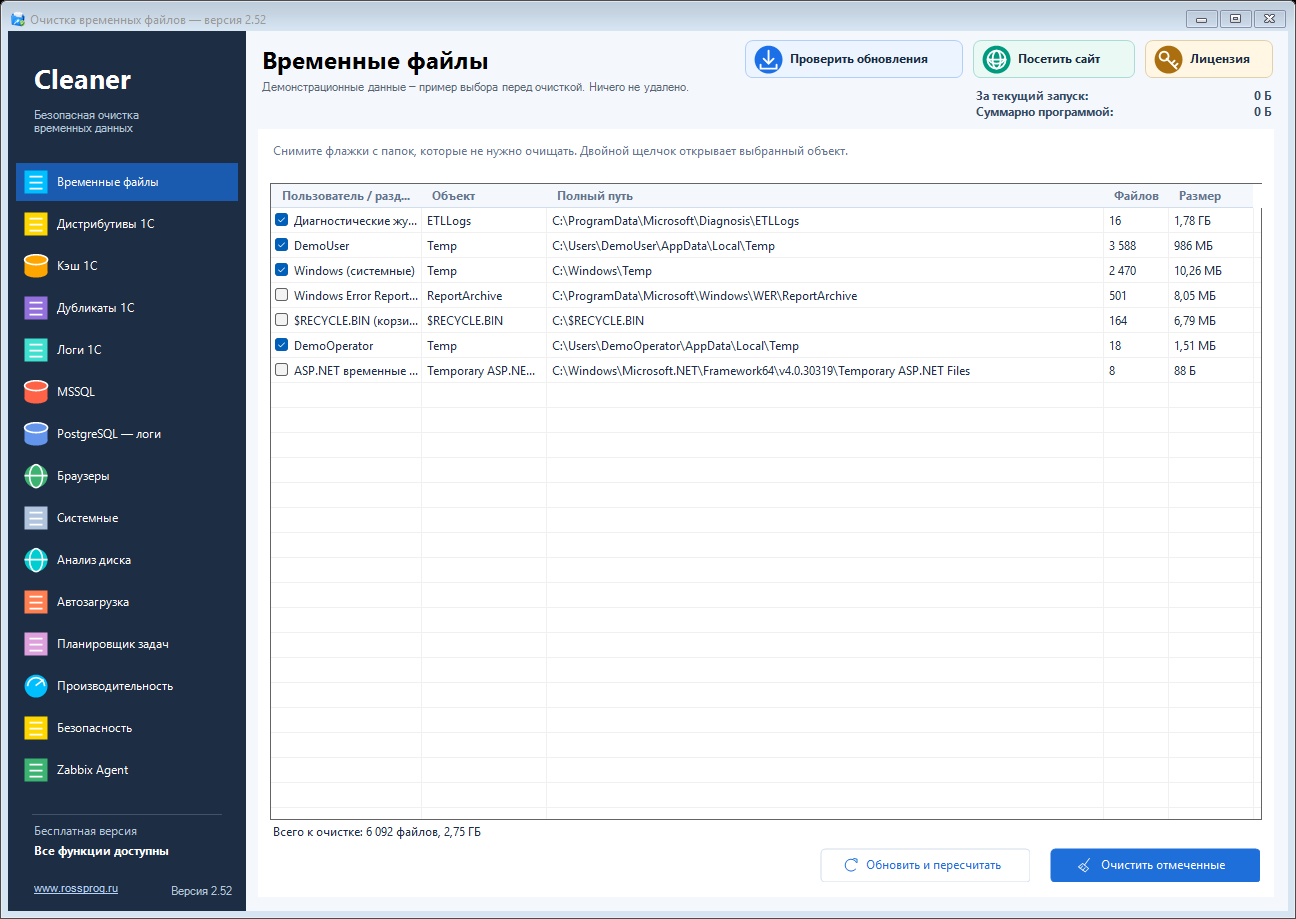Click the Производительность gauge icon
Screen dimensions: 1296x919
[x=36, y=686]
